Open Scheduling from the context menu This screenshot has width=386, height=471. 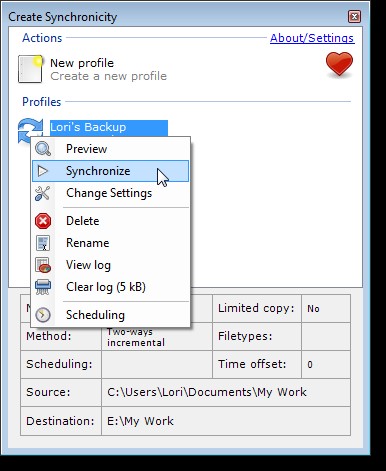pyautogui.click(x=110, y=315)
